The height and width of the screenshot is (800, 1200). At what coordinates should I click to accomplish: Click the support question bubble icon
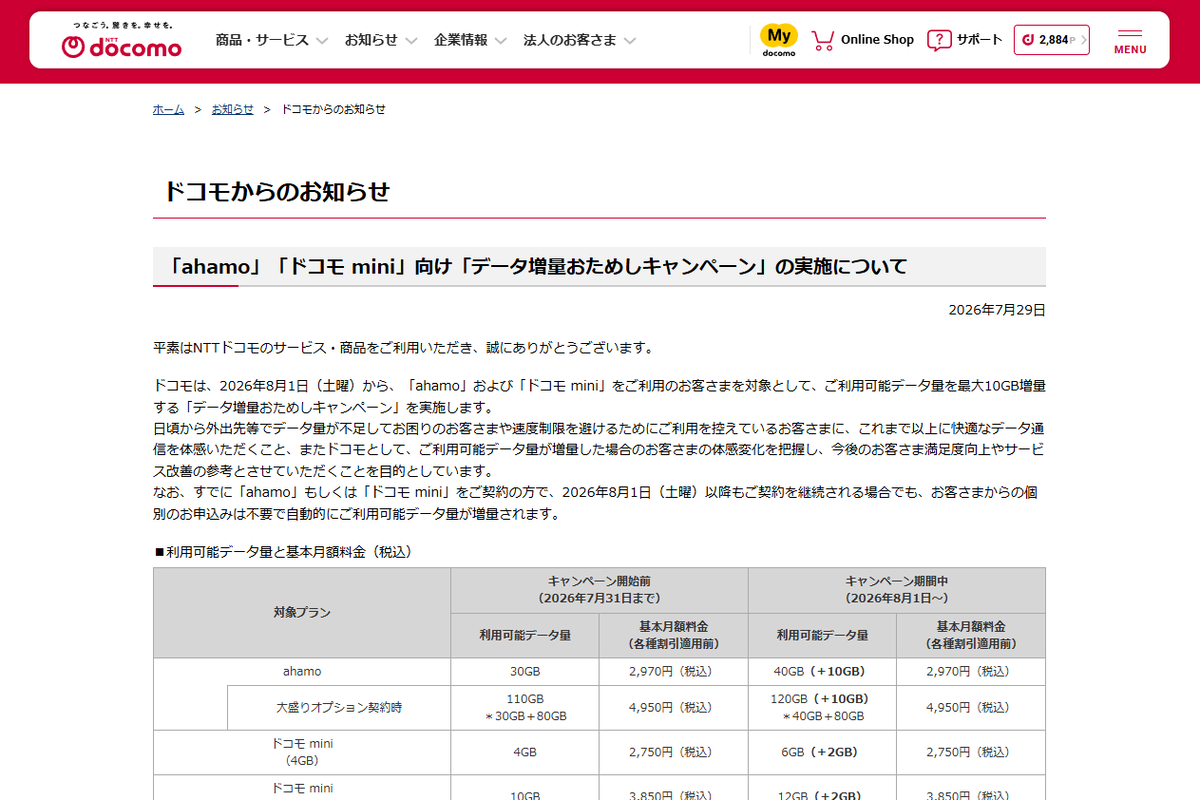click(x=939, y=40)
